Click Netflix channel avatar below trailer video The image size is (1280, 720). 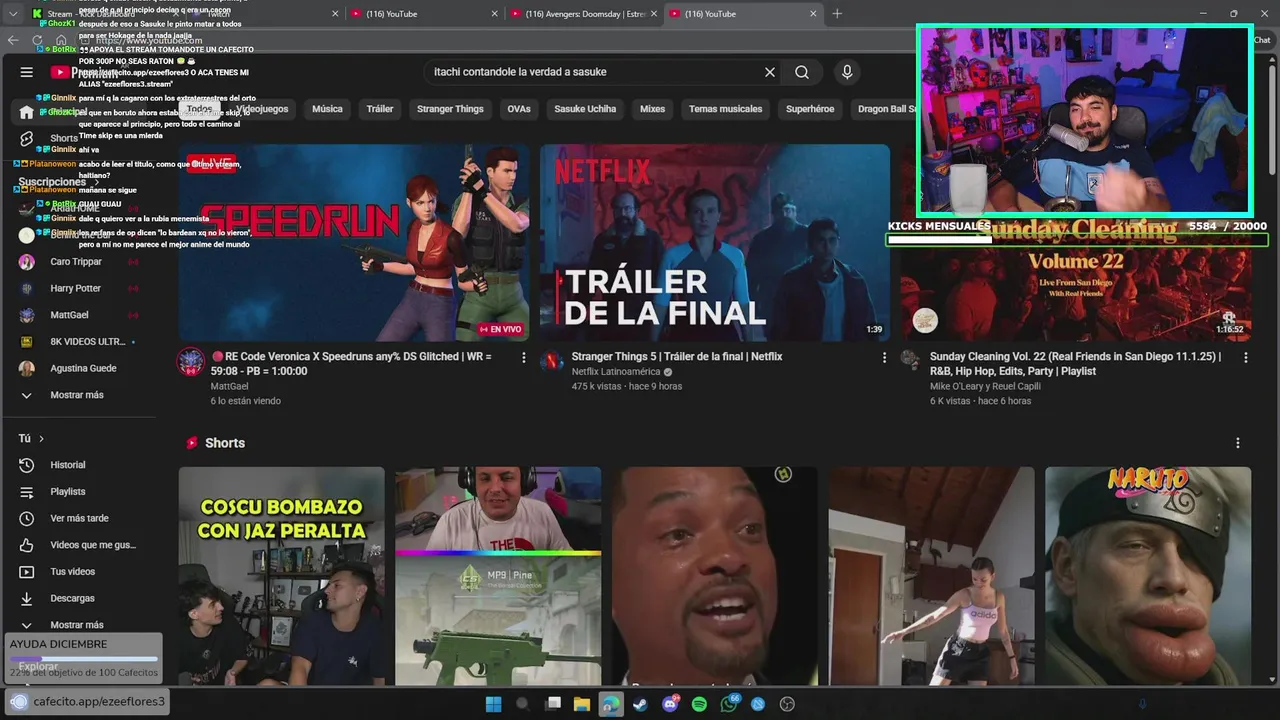552,361
